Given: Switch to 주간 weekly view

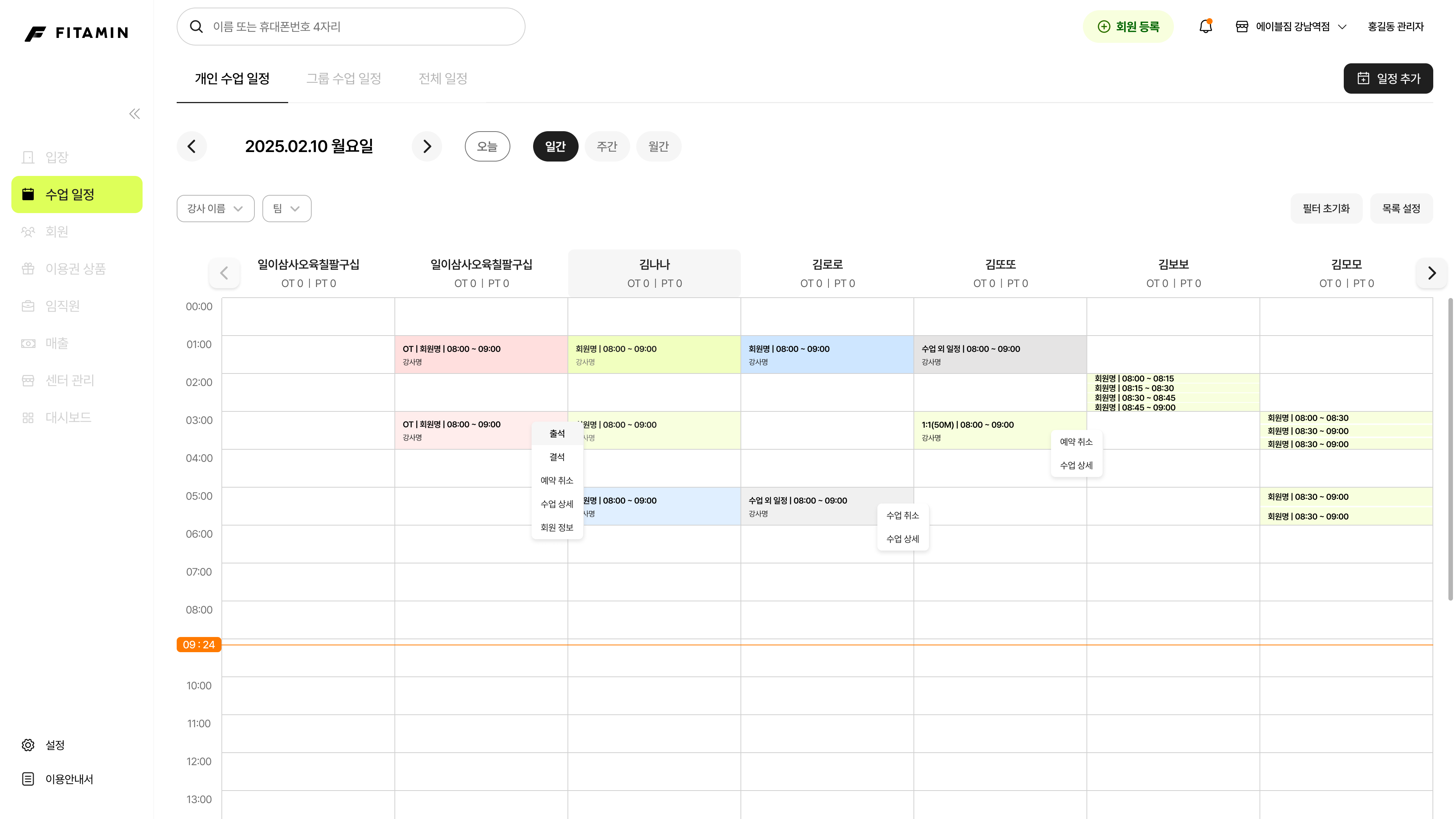Looking at the screenshot, I should 607,146.
